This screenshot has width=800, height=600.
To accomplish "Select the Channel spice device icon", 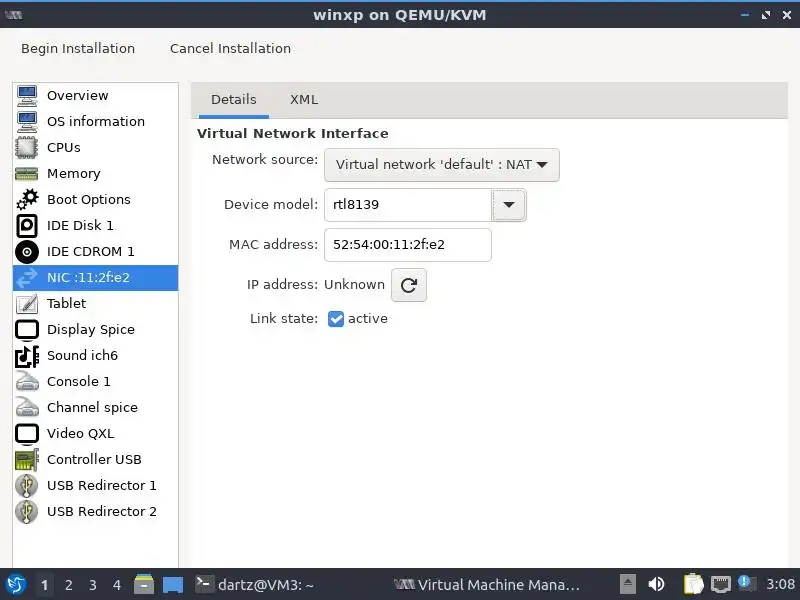I will 27,408.
